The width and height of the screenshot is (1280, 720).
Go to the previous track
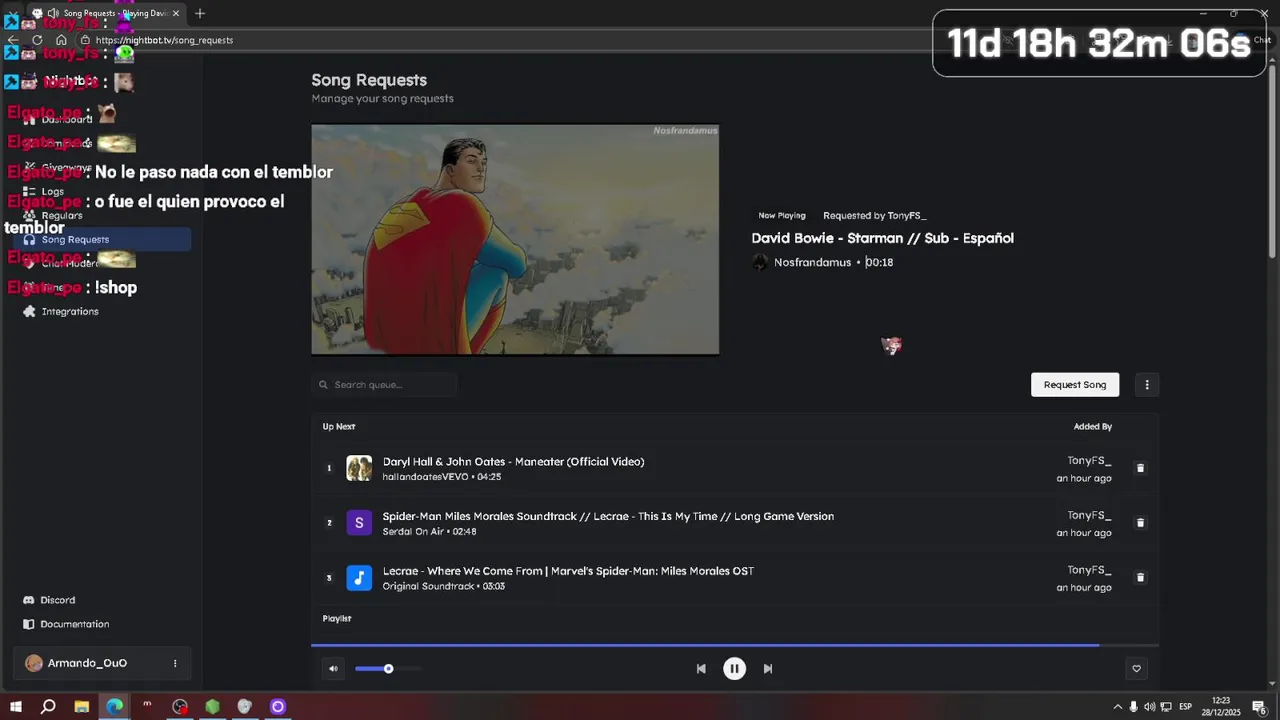[x=701, y=669]
